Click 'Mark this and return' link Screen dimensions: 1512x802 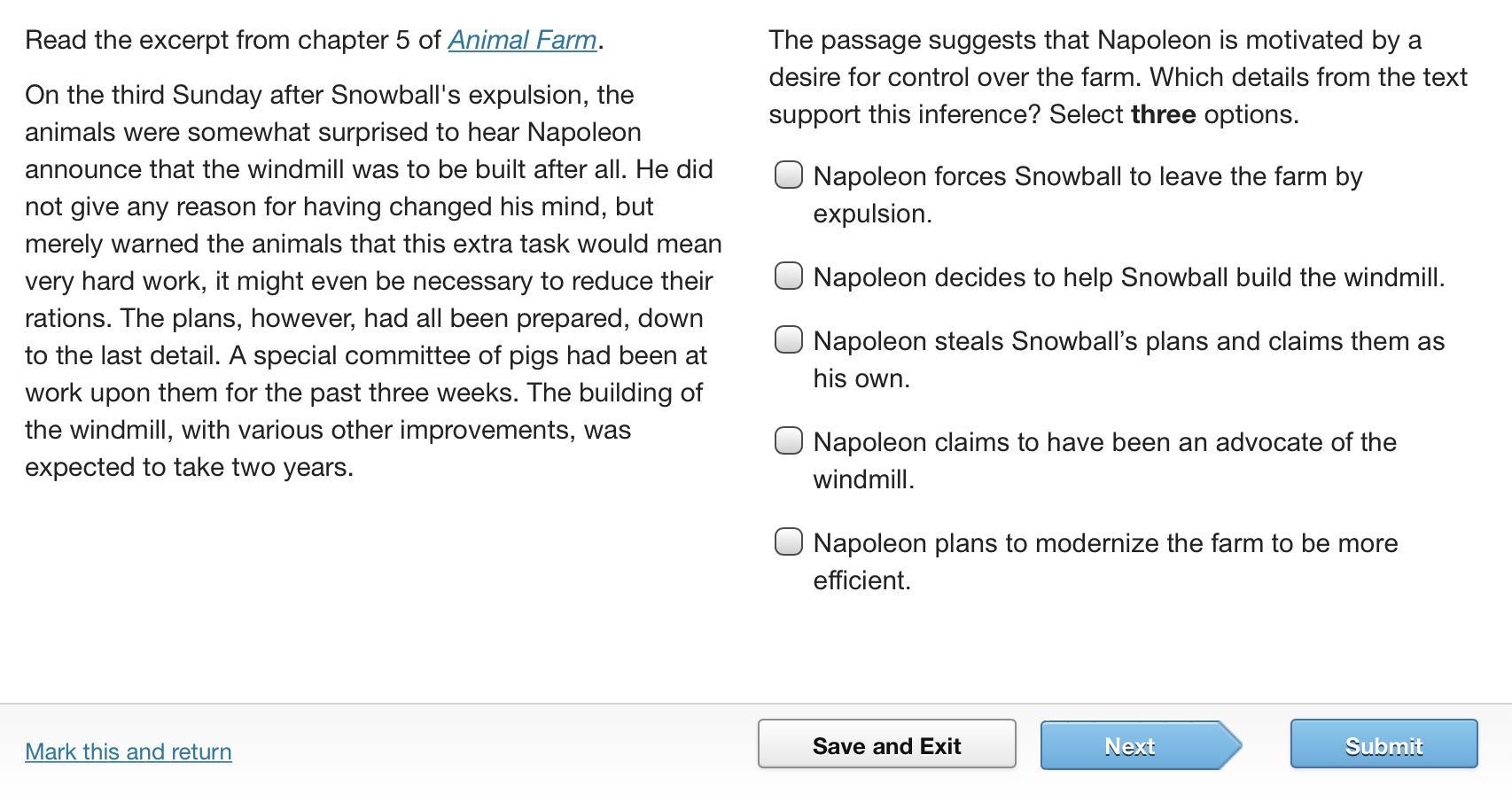[129, 751]
